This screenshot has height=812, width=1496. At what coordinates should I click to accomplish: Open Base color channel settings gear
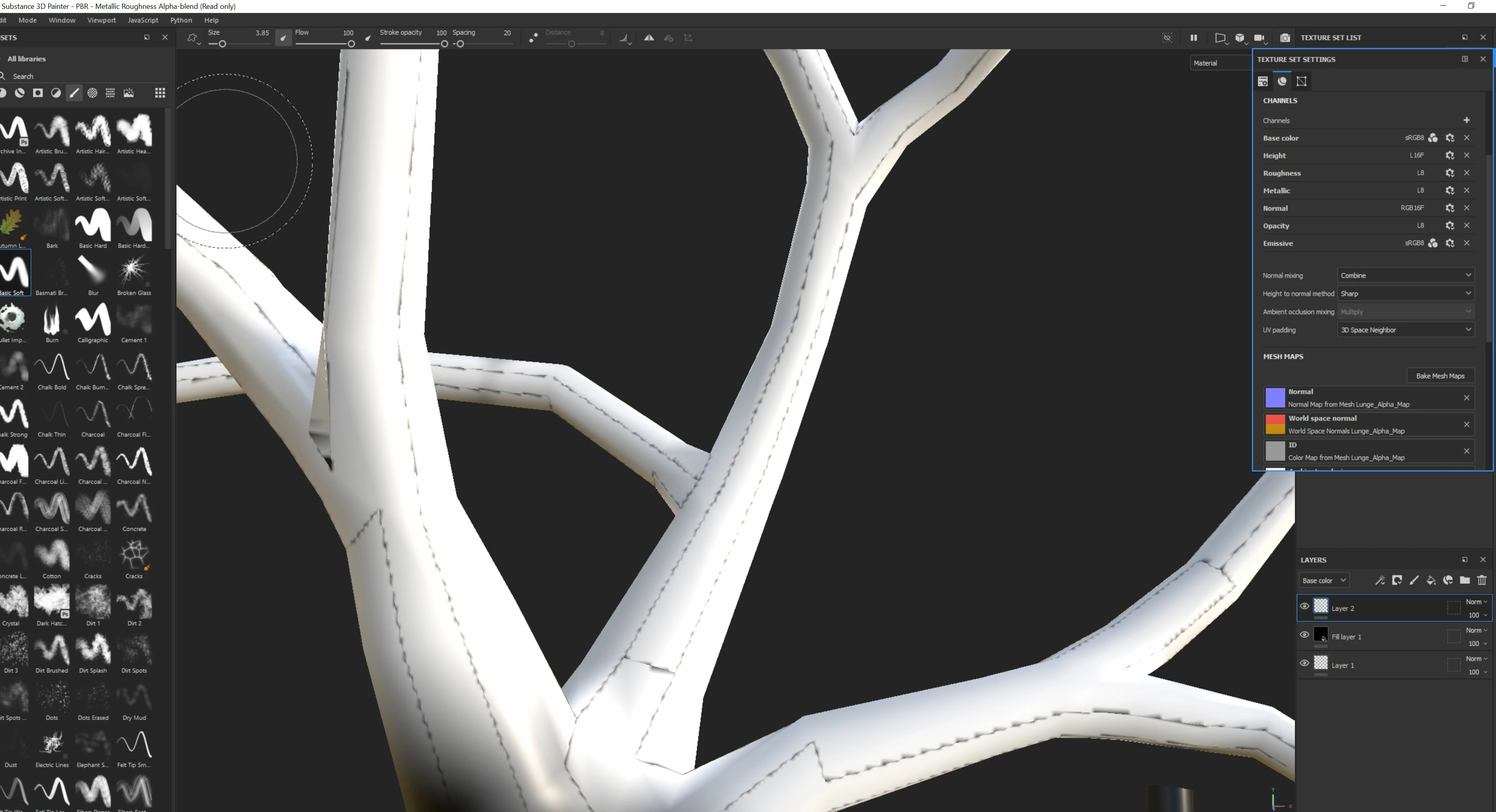[x=1450, y=138]
